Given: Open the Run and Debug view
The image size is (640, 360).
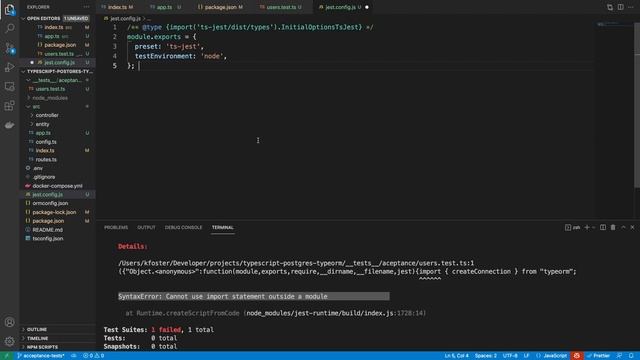Looking at the screenshot, I should (x=9, y=67).
